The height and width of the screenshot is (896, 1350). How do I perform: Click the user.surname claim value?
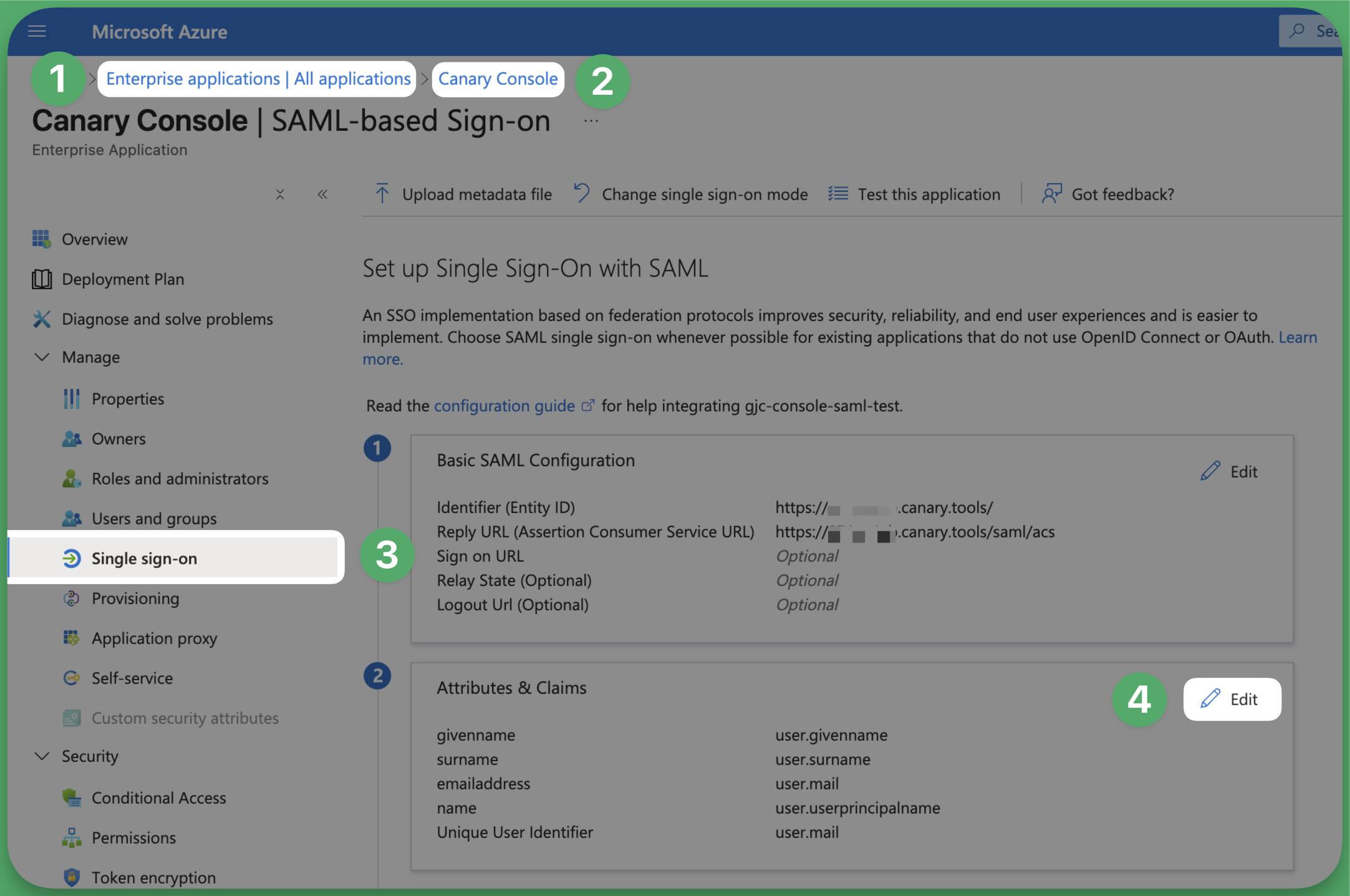[822, 759]
